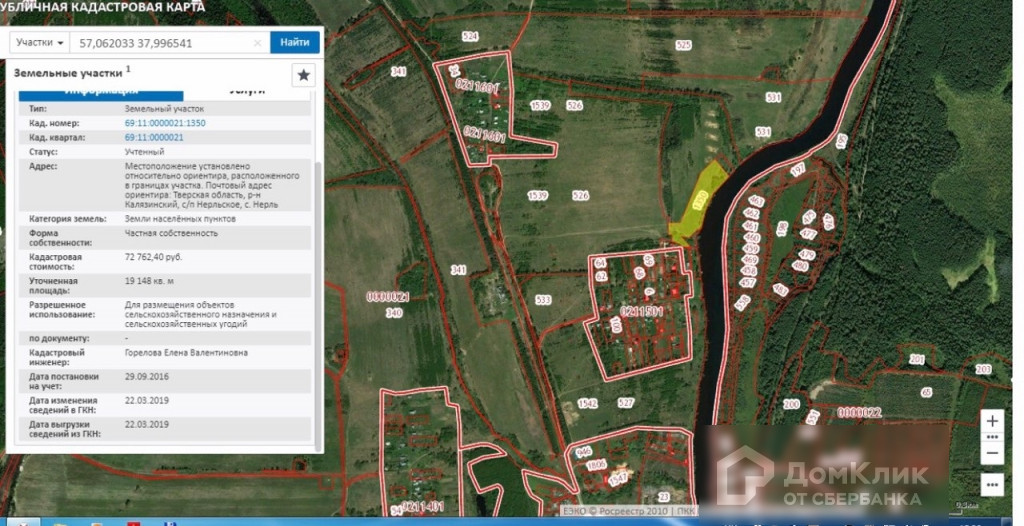Open cadastral quarter 69:11:0000021 link
The image size is (1024, 526).
coord(154,137)
